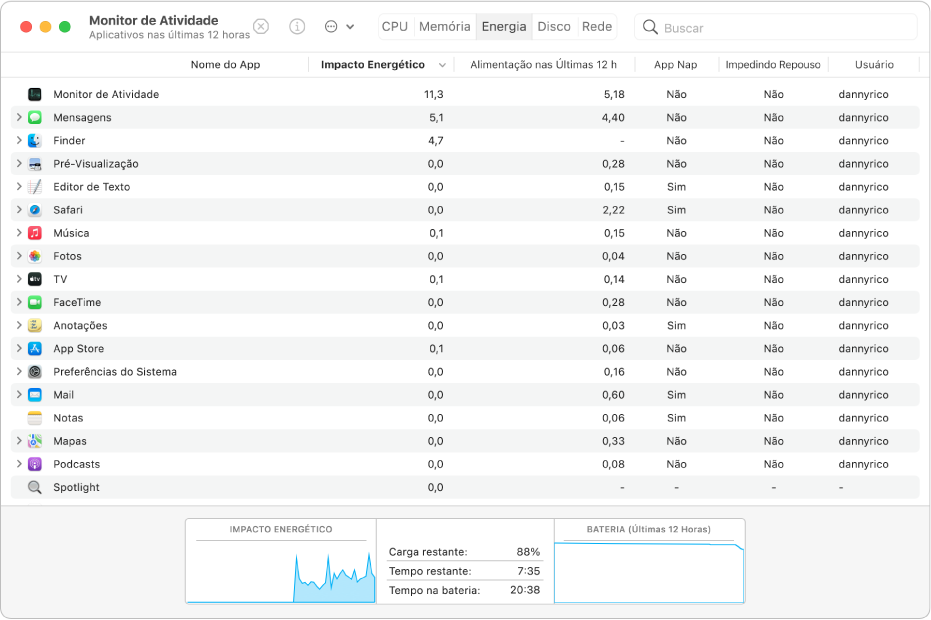Sort by Nome do App column
The width and height of the screenshot is (931, 620).
click(x=226, y=65)
